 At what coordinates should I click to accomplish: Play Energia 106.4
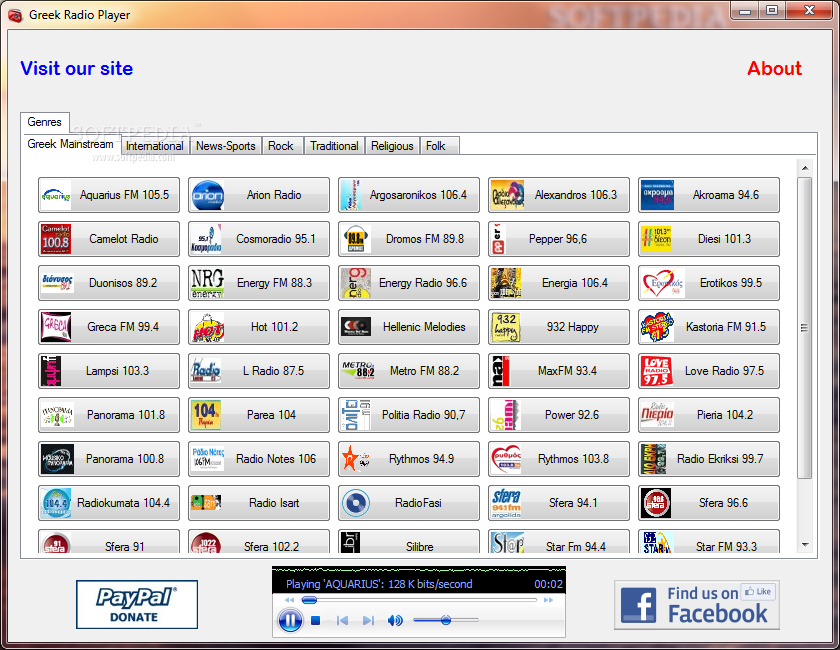(559, 283)
